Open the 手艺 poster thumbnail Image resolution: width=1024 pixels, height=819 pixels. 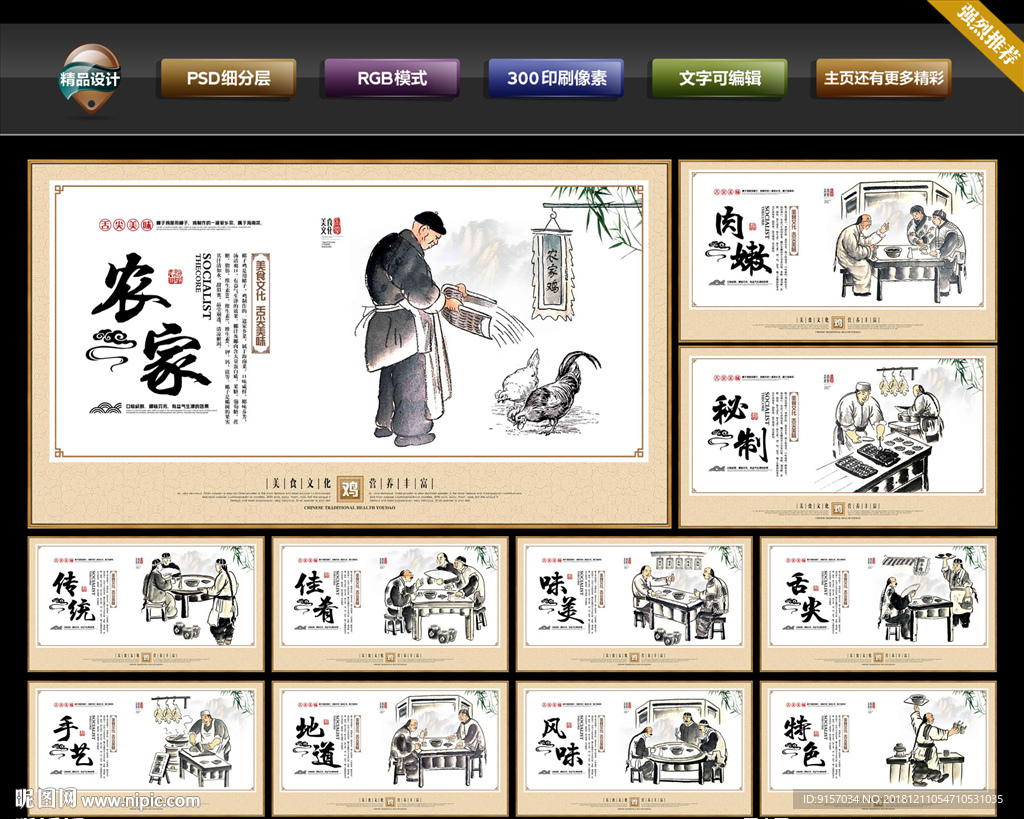pyautogui.click(x=146, y=748)
